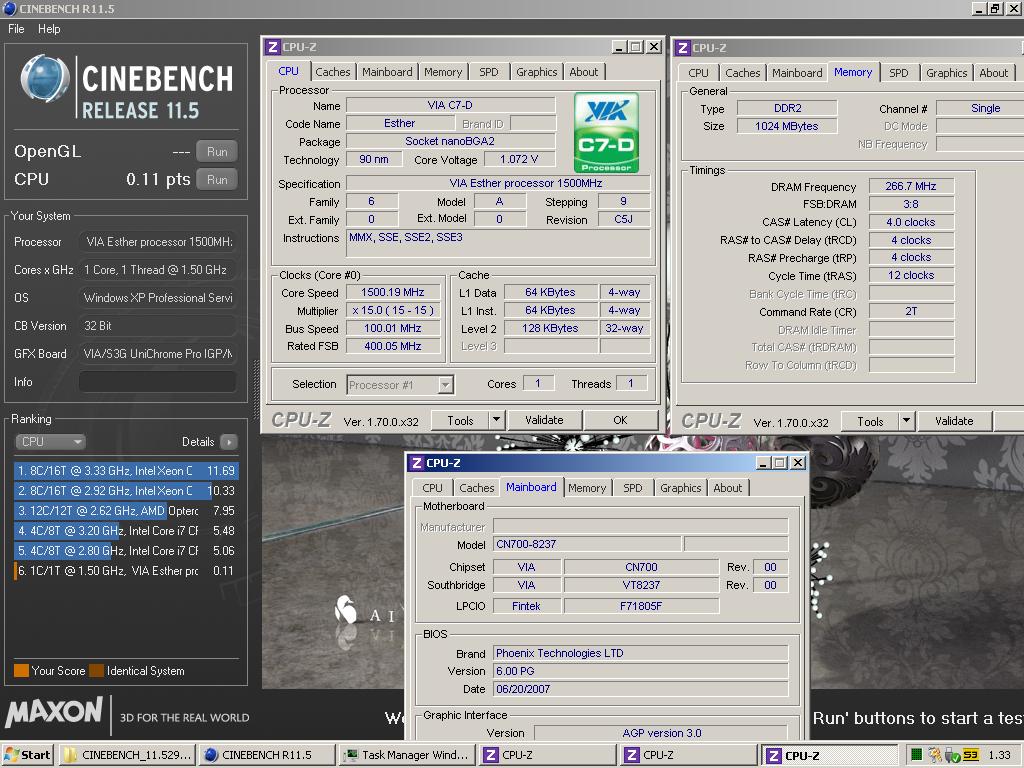
Task: Switch to Caches tab in CPU window
Action: [x=333, y=72]
